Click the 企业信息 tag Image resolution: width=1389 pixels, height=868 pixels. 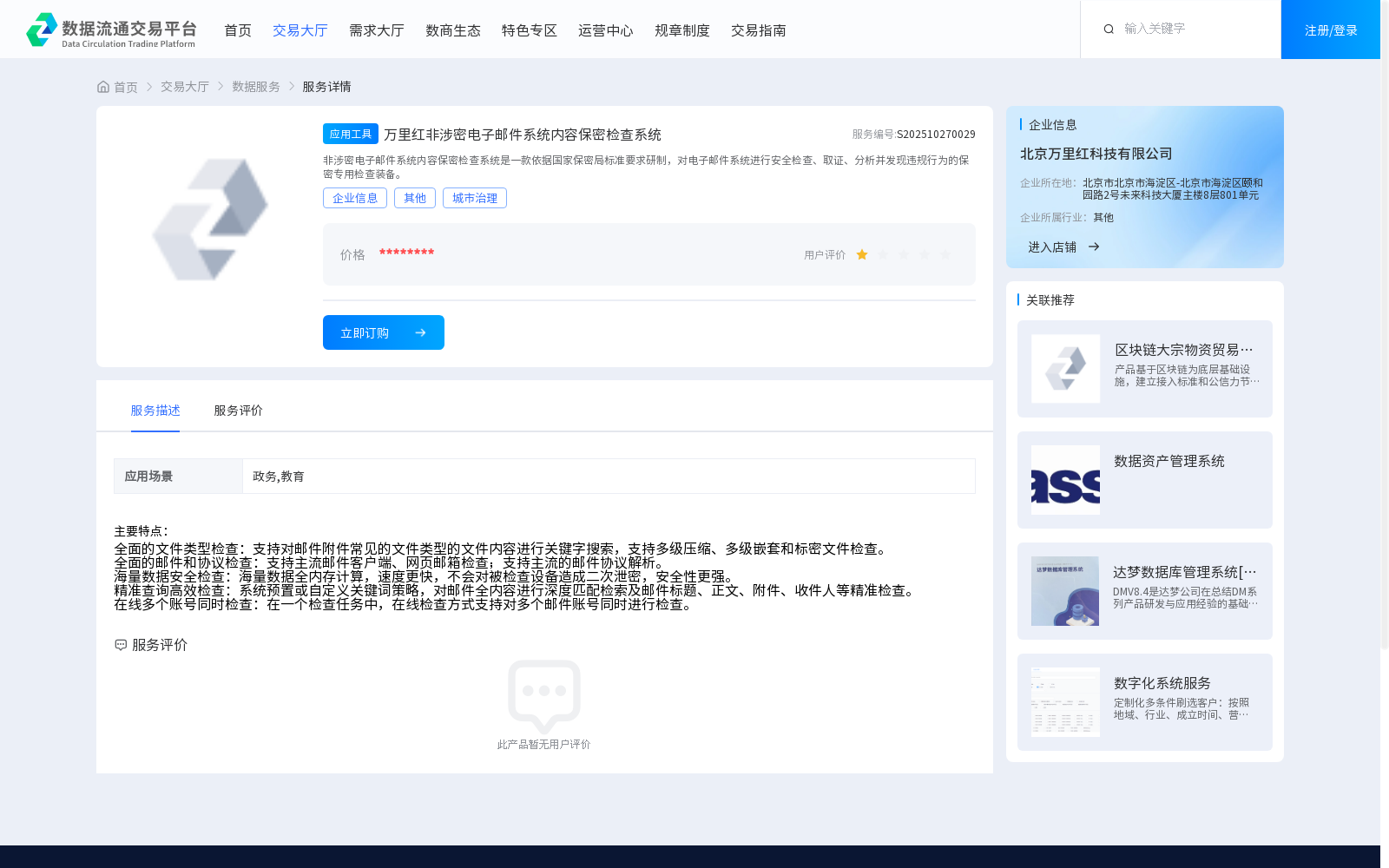coord(355,198)
